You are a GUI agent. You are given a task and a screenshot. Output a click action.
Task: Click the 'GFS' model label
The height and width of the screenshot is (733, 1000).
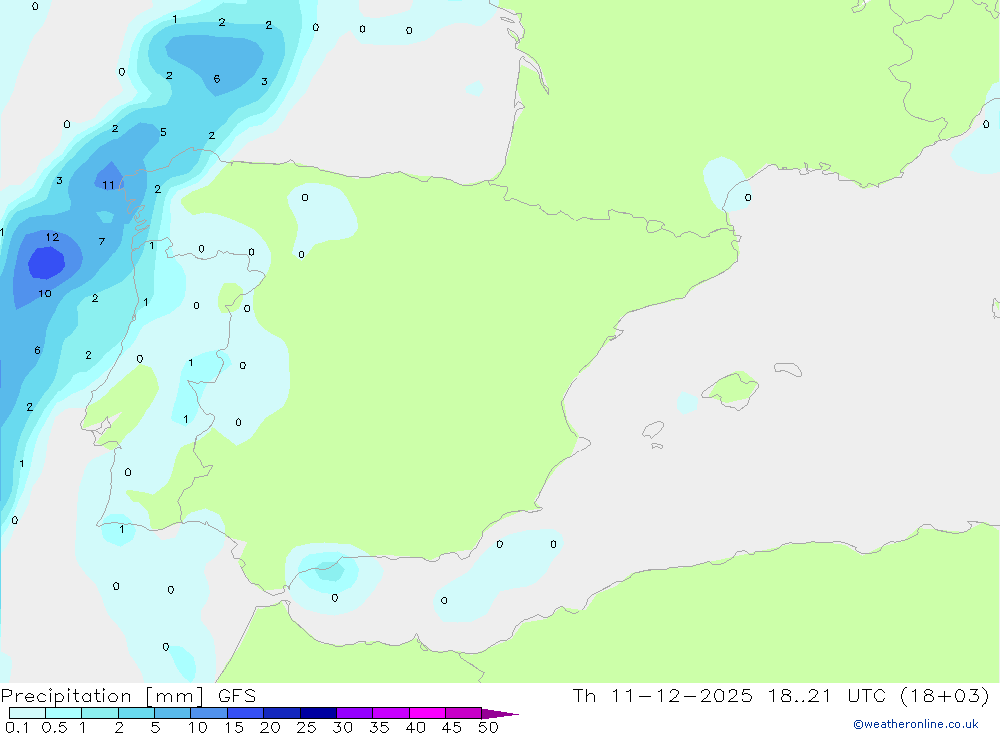pos(237,696)
